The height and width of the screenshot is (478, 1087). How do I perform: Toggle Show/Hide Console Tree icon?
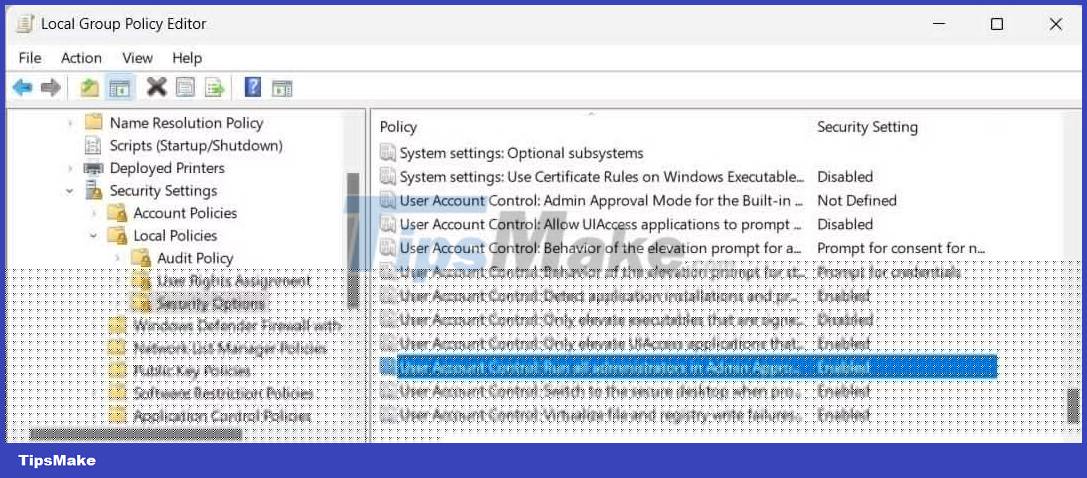coord(120,88)
